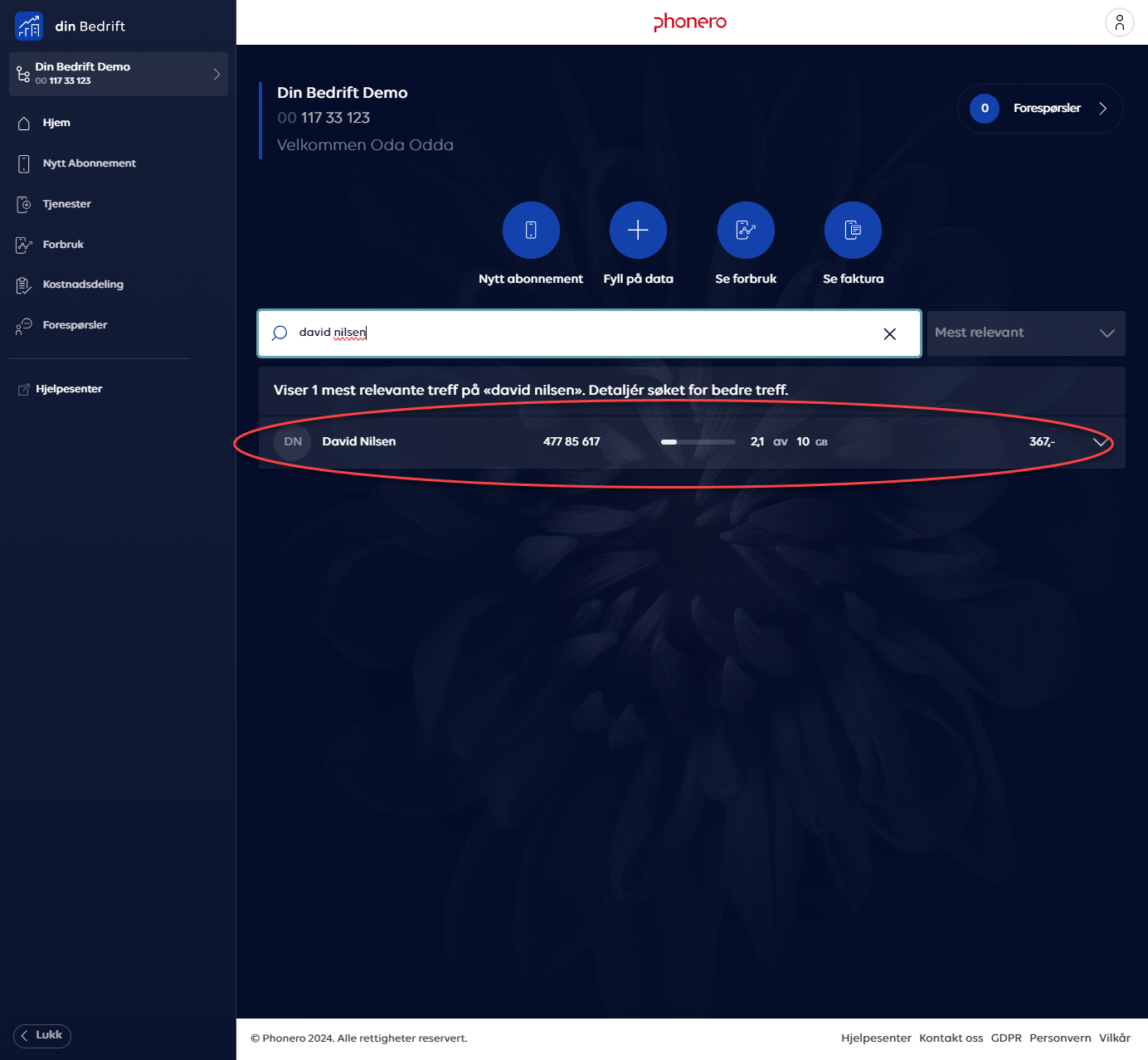Viewport: 1148px width, 1060px height.
Task: Click the David Nilsen name in results
Action: [x=359, y=441]
